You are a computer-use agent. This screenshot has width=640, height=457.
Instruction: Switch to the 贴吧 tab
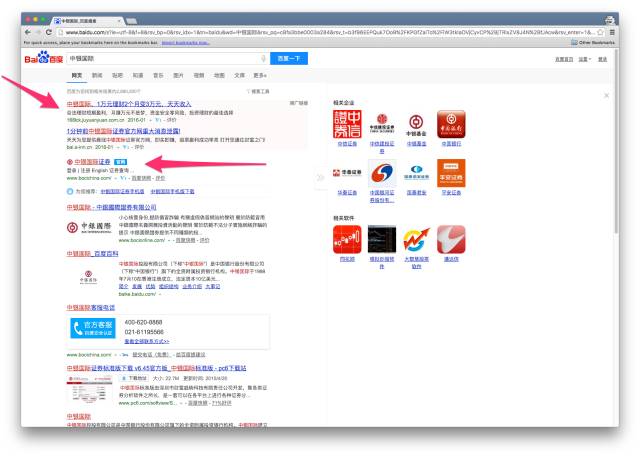pyautogui.click(x=117, y=75)
